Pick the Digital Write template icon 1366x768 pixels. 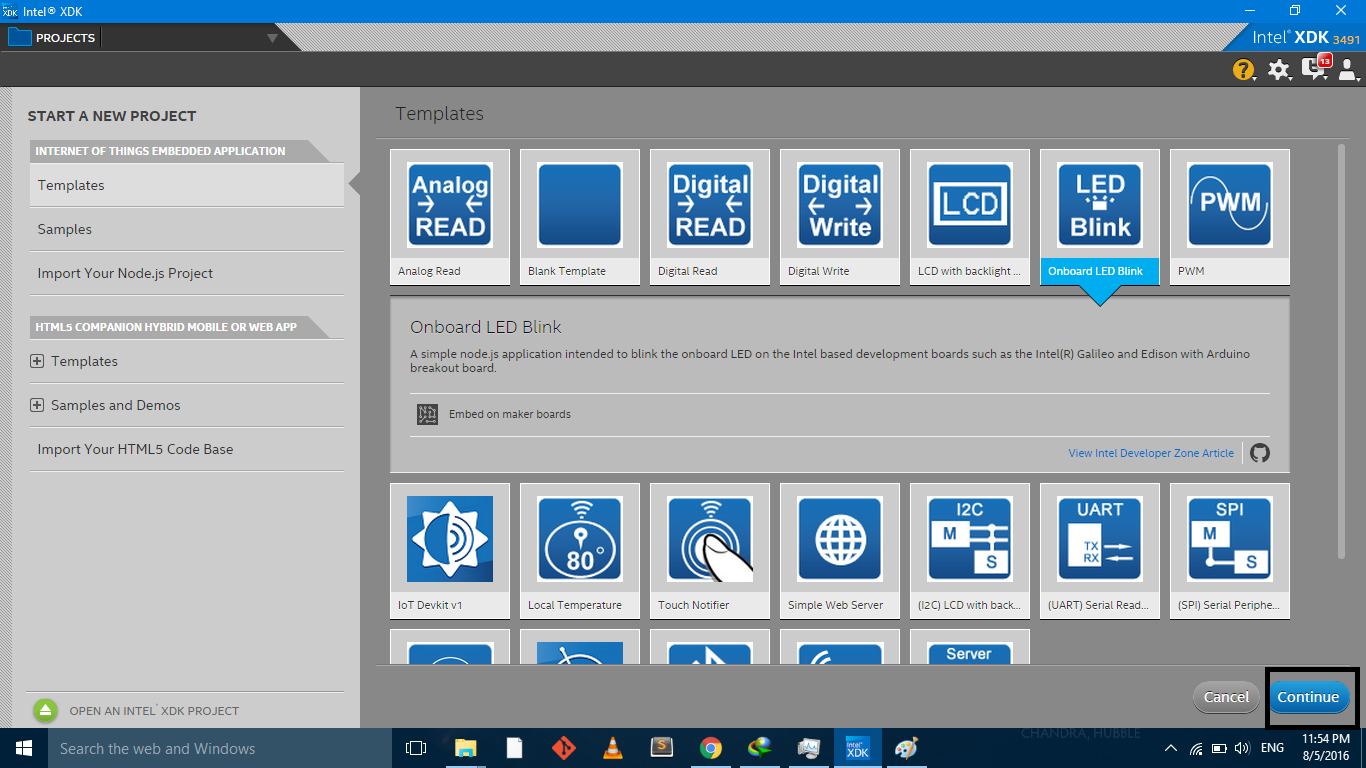(840, 205)
